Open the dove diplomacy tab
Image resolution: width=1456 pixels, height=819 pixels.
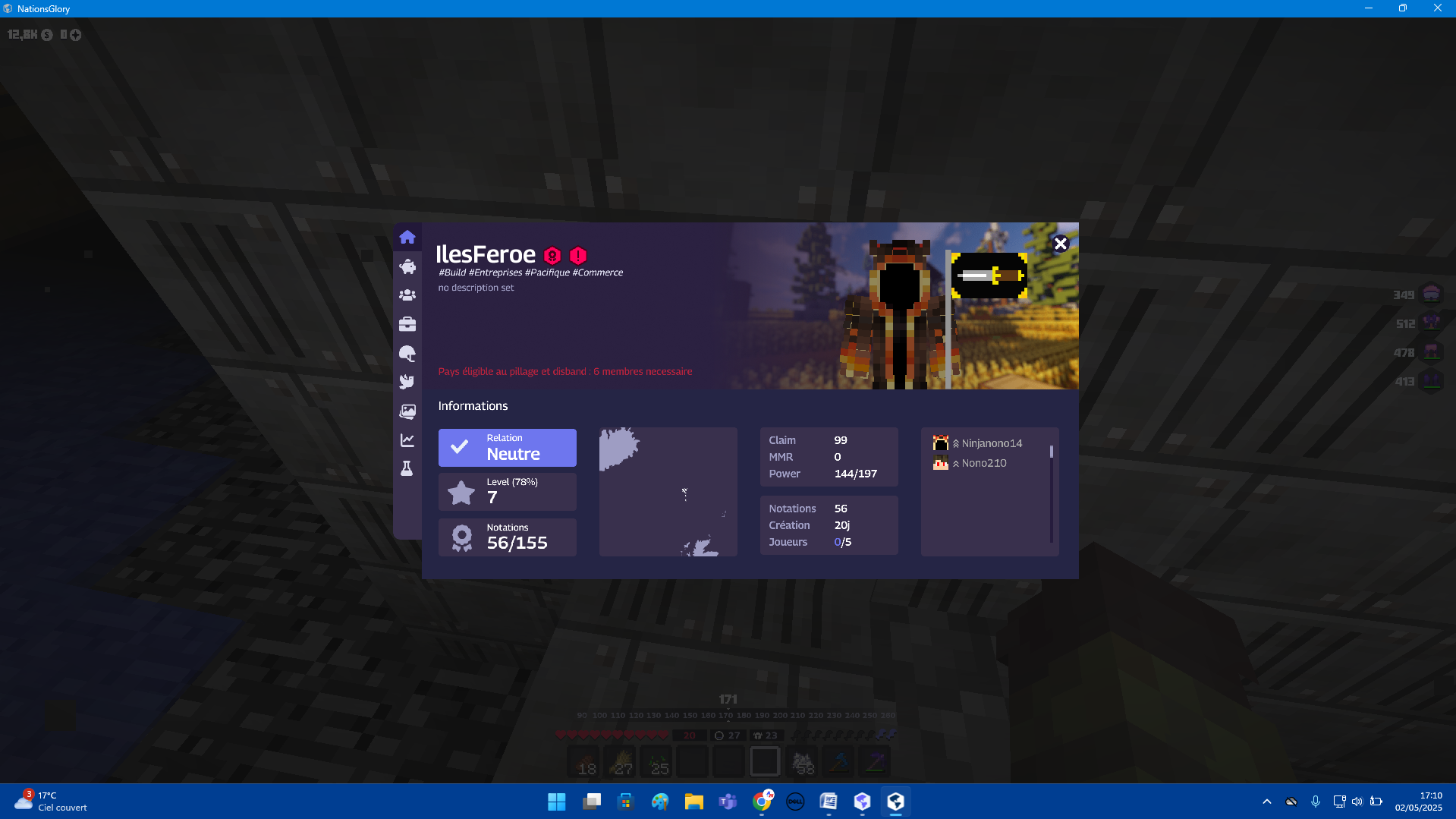407,382
